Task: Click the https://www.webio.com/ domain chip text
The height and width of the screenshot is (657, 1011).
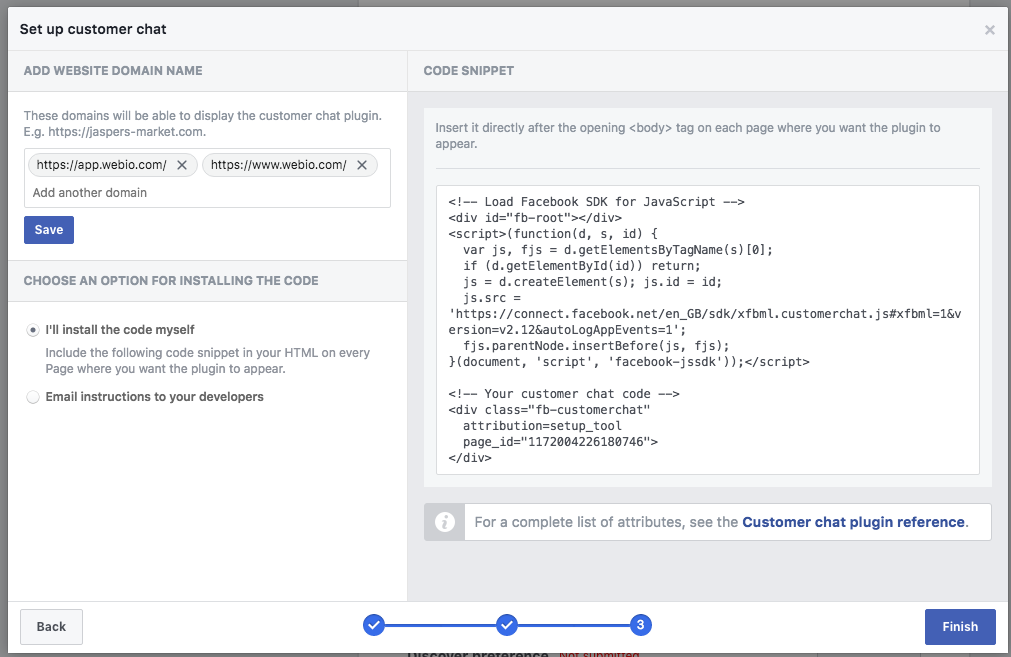Action: tap(279, 165)
